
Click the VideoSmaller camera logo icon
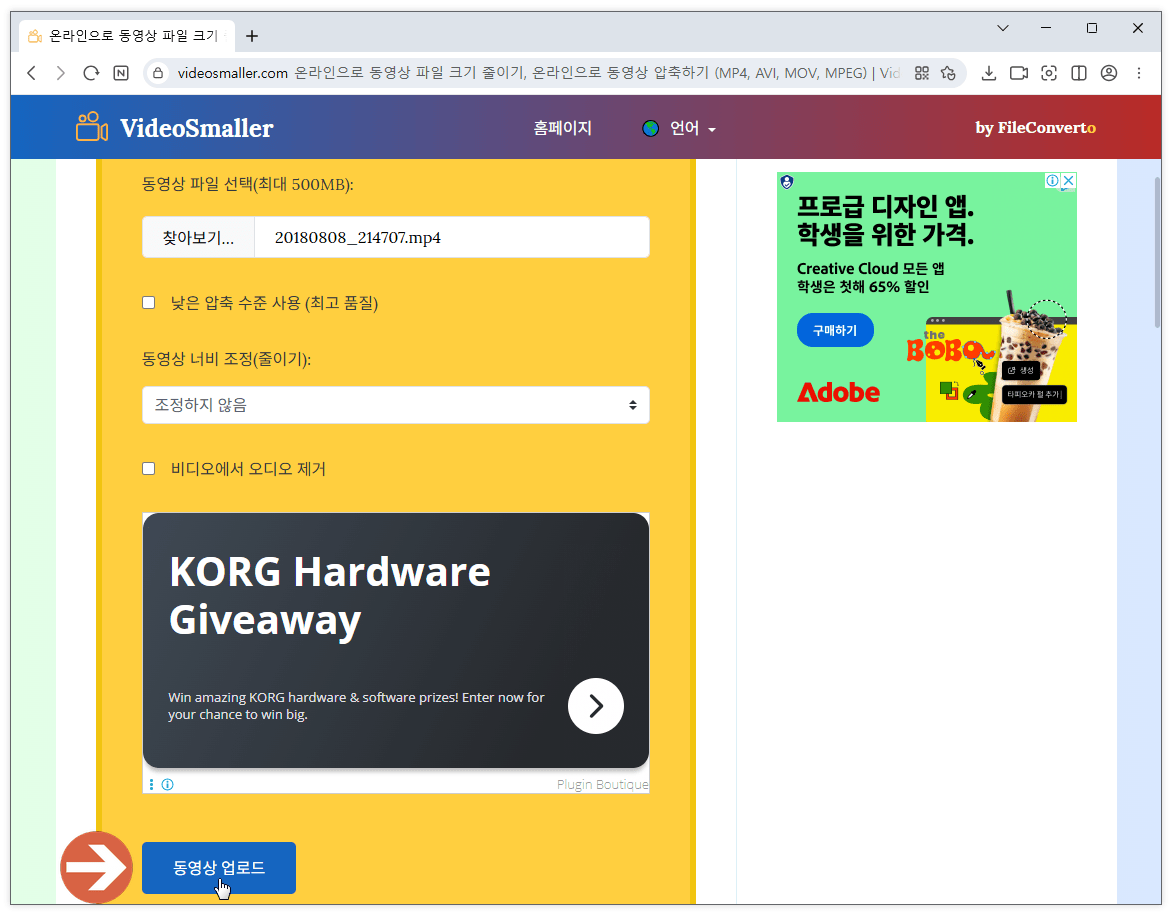pos(92,126)
